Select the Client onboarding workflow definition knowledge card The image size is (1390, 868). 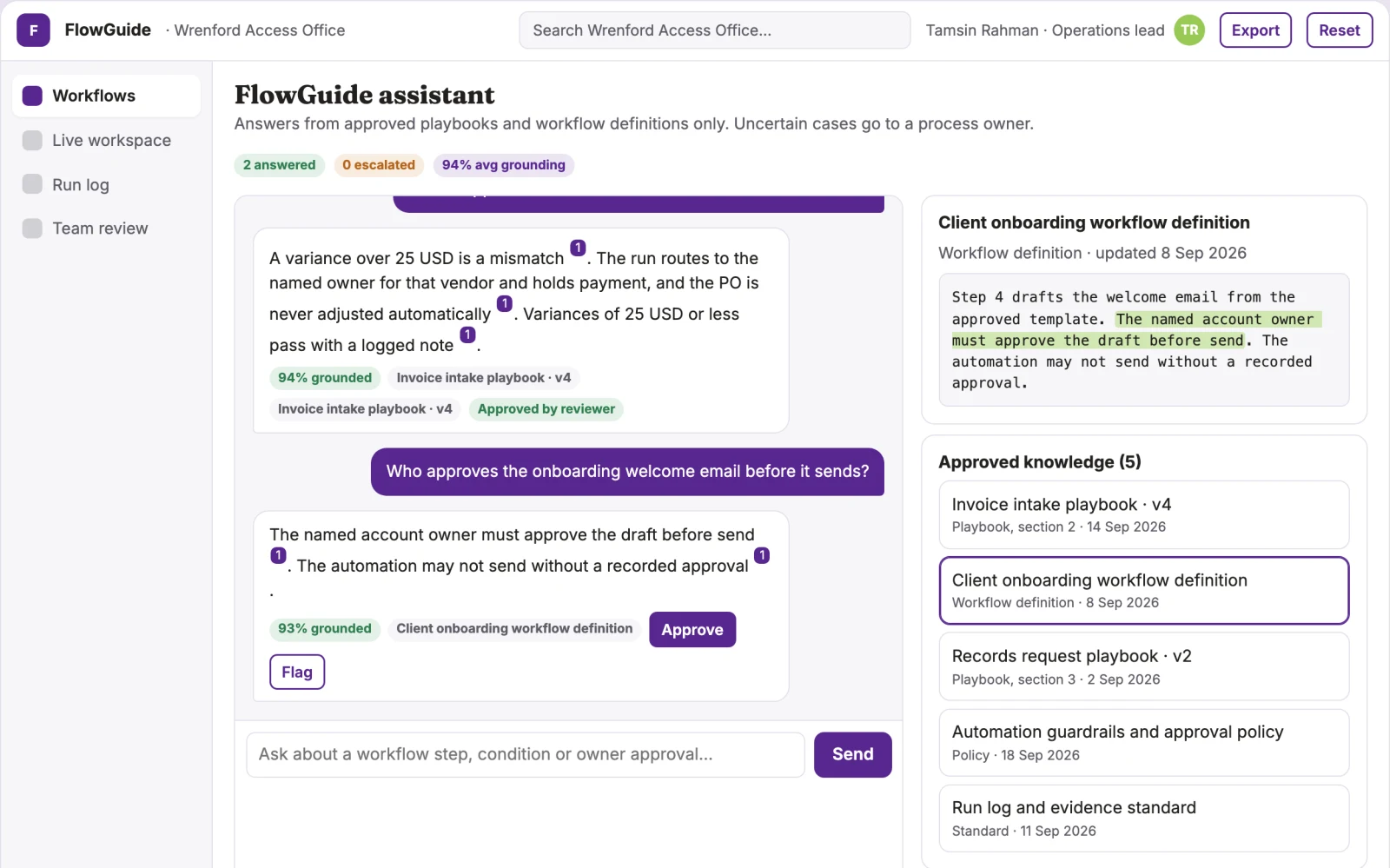(x=1144, y=591)
